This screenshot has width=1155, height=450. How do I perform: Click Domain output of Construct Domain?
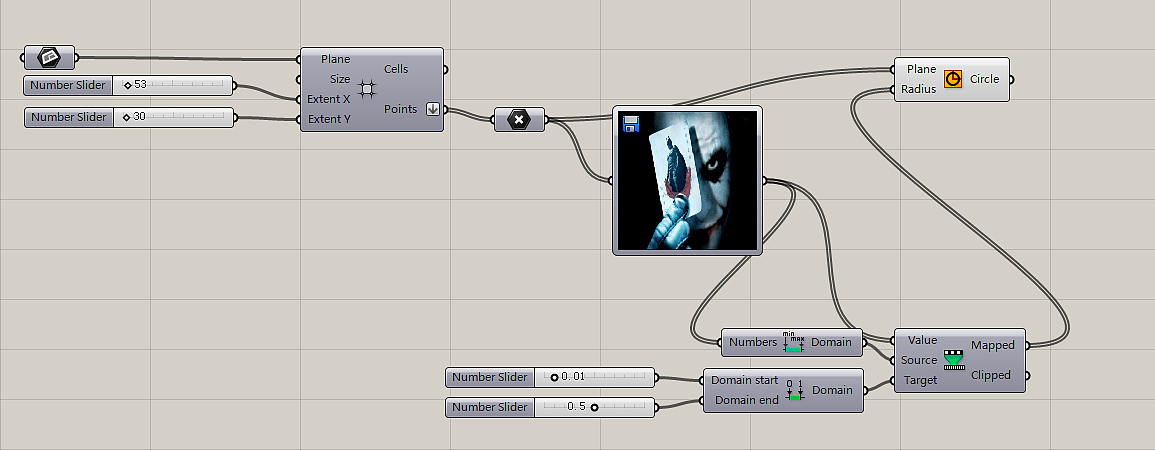pos(832,390)
